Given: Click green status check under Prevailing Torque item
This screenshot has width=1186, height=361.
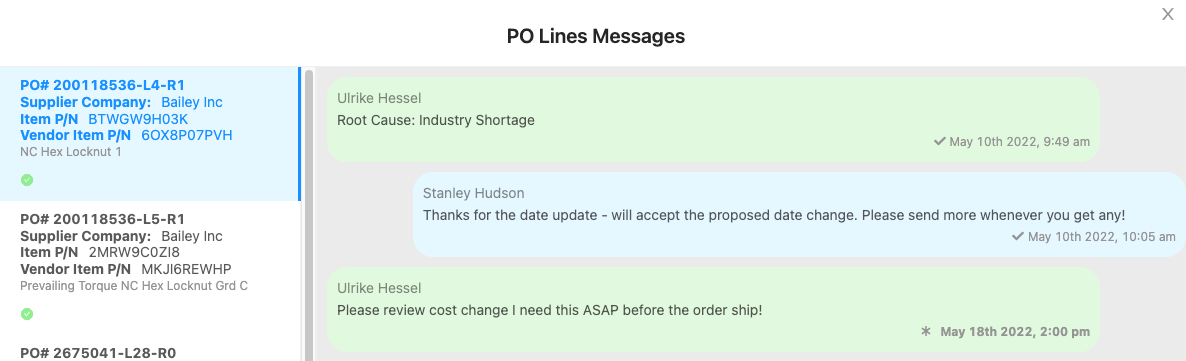Looking at the screenshot, I should (x=26, y=313).
